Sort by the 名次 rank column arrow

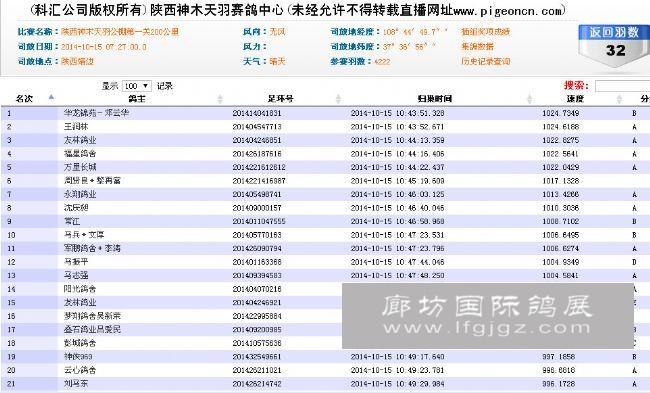(51, 97)
